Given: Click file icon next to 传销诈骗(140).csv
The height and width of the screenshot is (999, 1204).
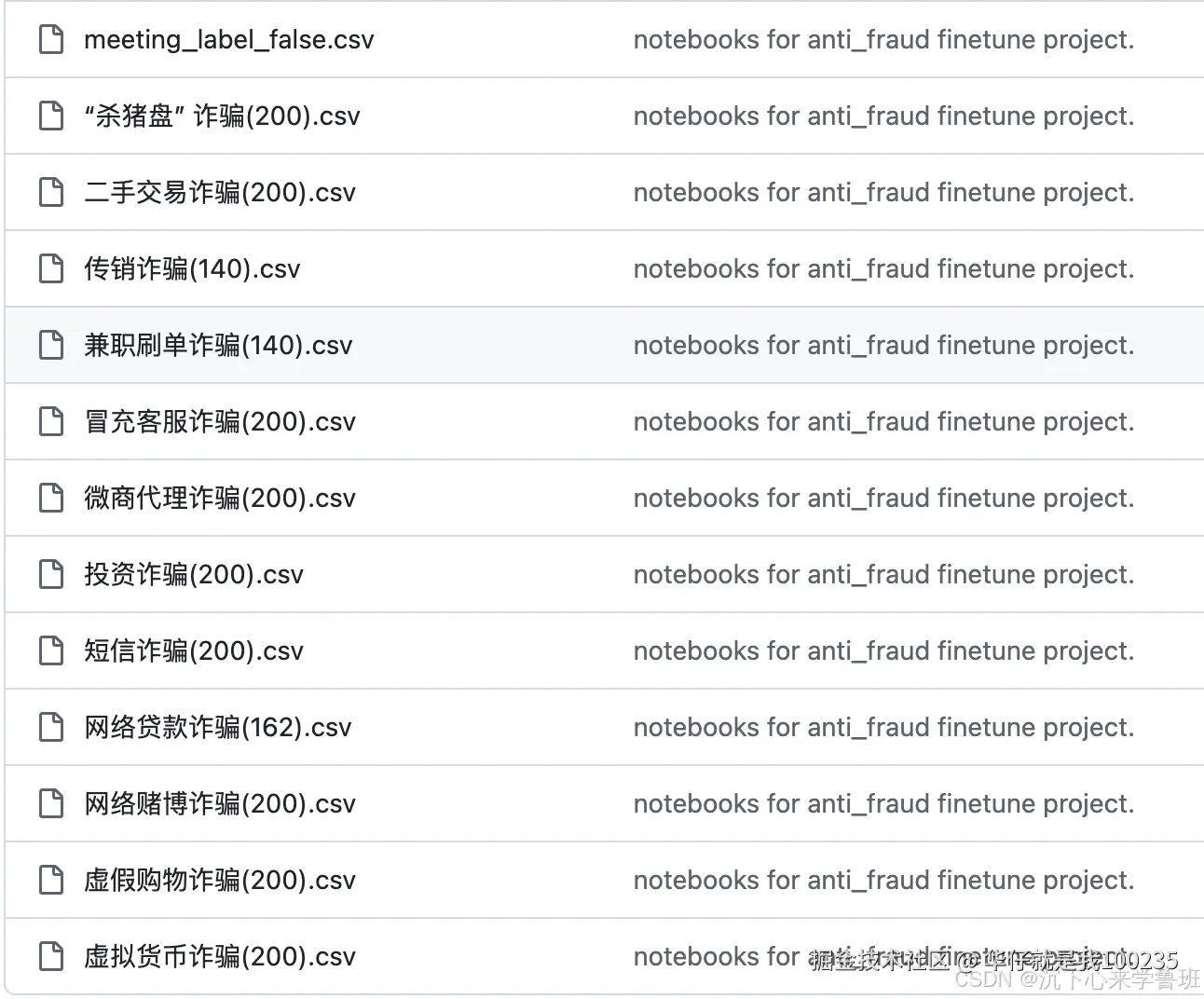Looking at the screenshot, I should pyautogui.click(x=51, y=268).
